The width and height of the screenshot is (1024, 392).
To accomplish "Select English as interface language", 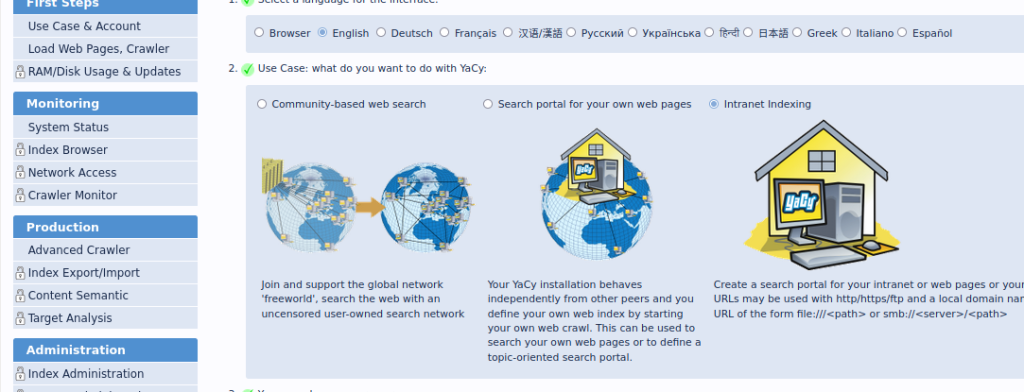I will (x=323, y=32).
